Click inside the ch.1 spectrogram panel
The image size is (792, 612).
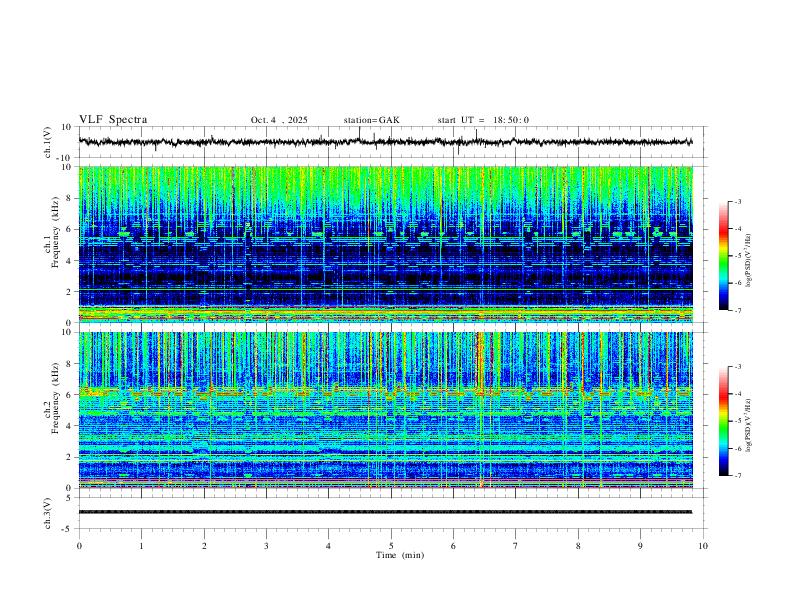386,244
